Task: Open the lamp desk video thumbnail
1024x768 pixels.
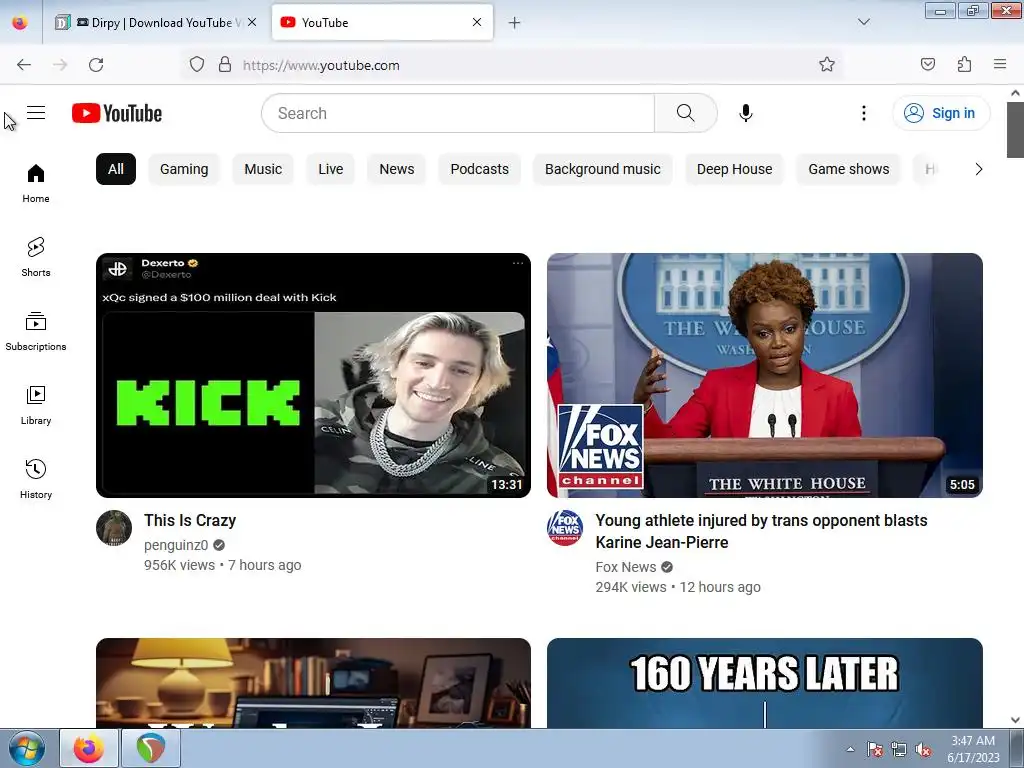Action: pos(313,683)
